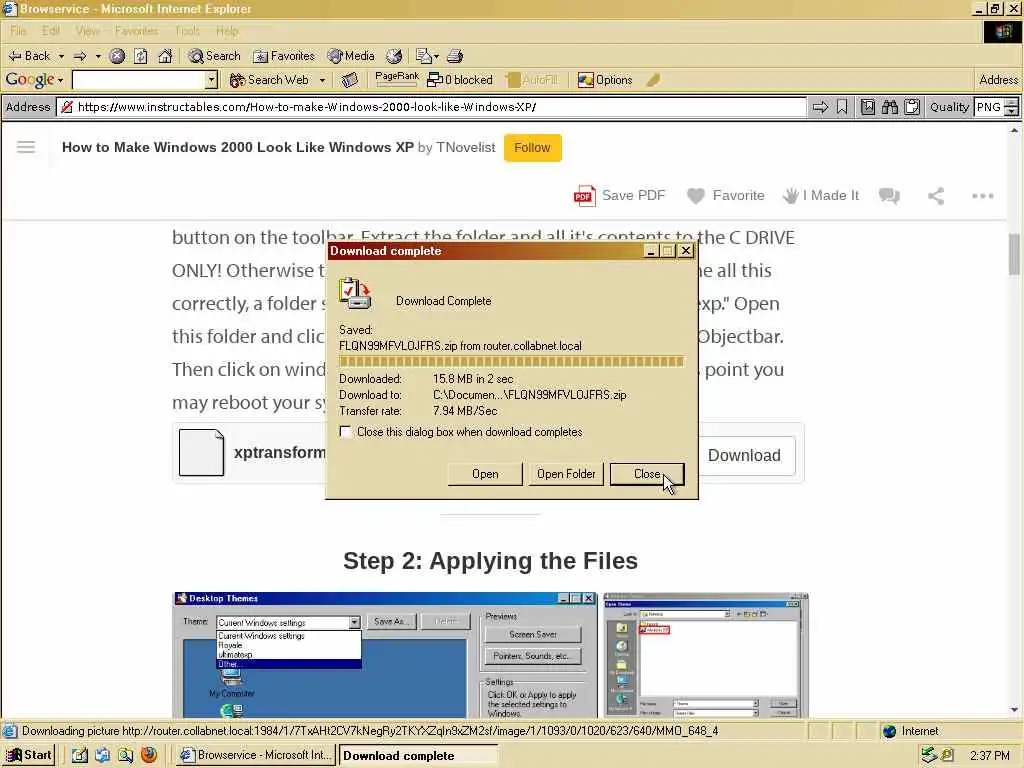
Task: Click the Save Theme dialog thumbnail
Action: 706,655
